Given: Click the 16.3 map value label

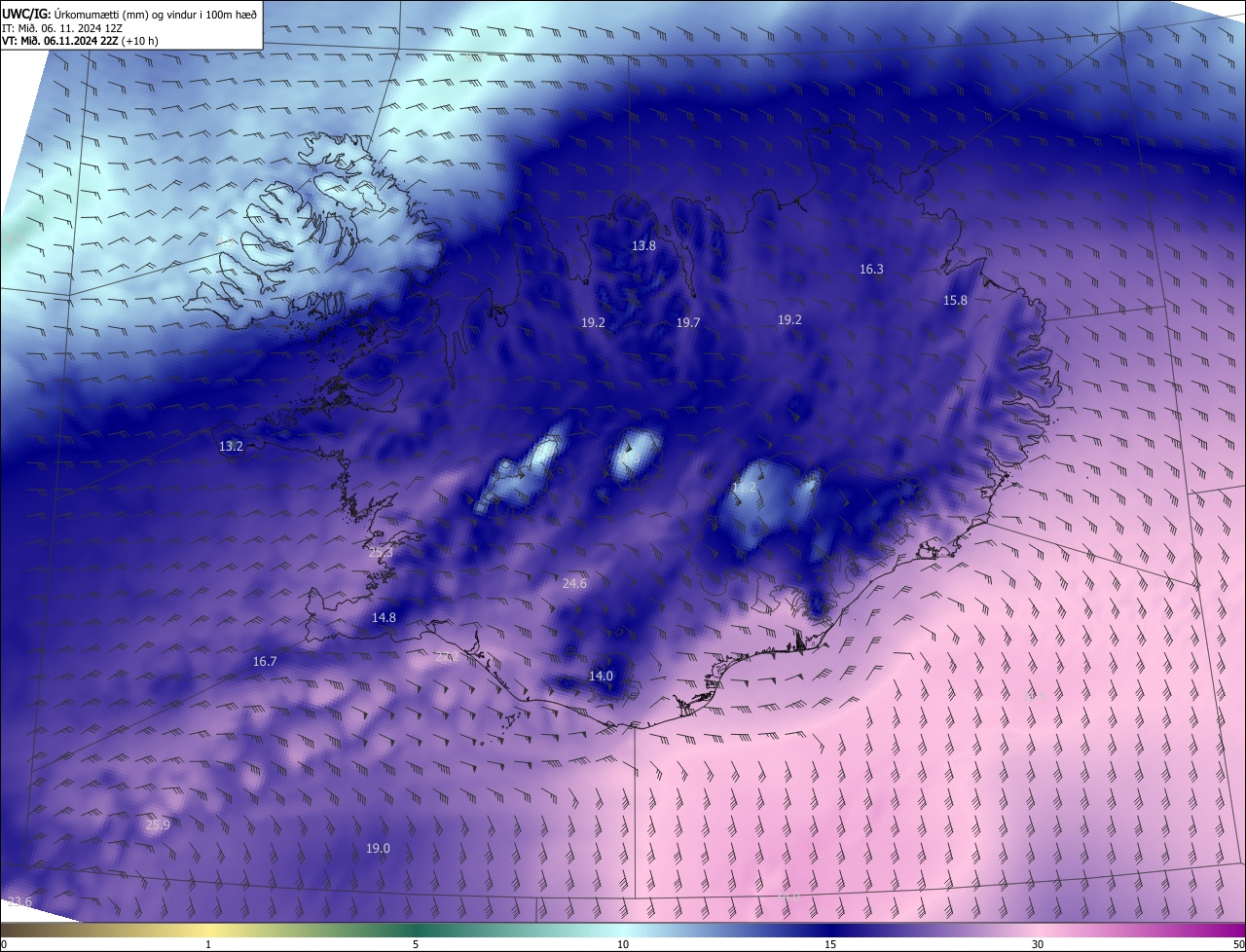Looking at the screenshot, I should (x=871, y=270).
